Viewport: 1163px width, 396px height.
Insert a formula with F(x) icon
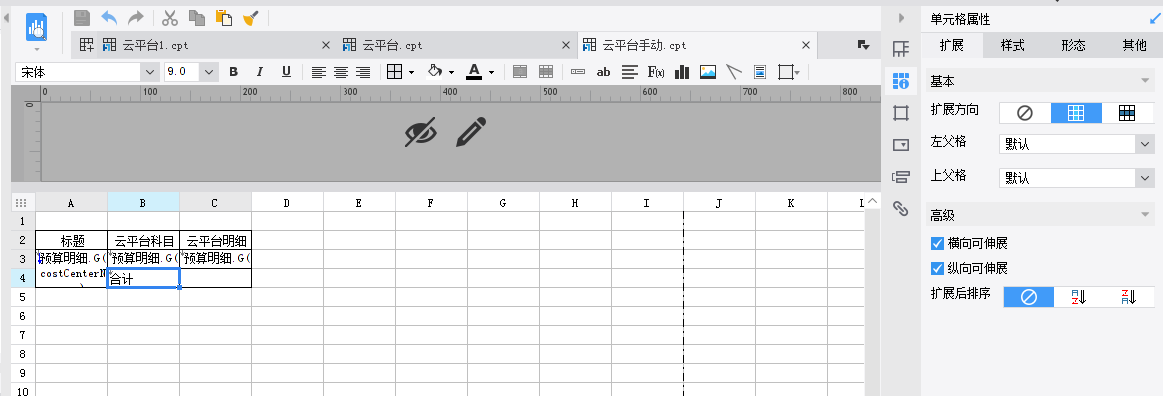(656, 72)
